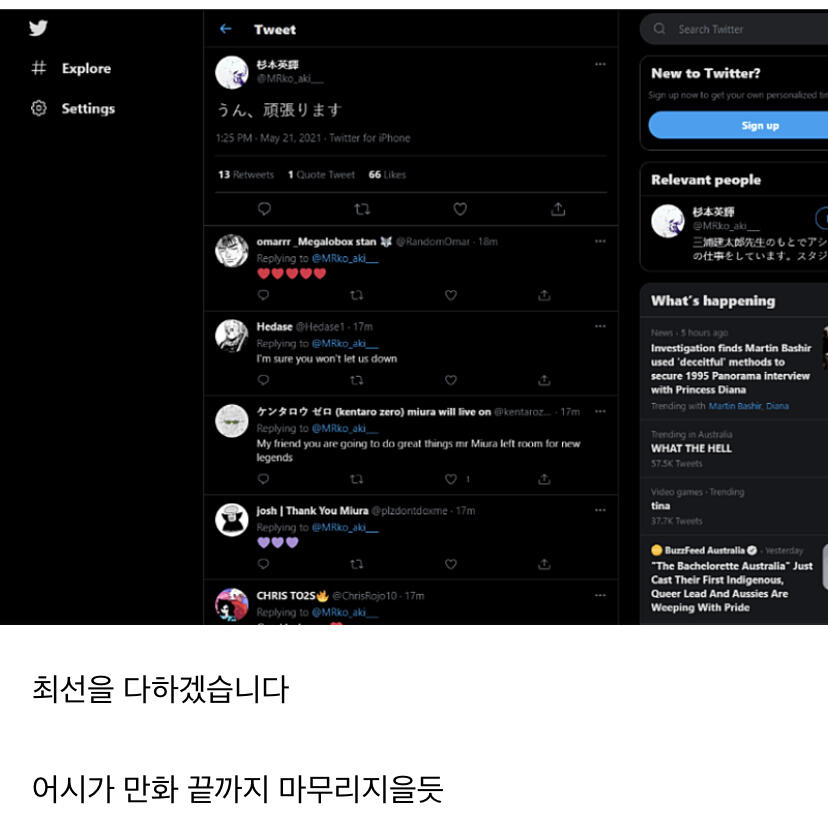Click the Twitter bird logo
Viewport: 828px width, 827px height.
coord(38,28)
